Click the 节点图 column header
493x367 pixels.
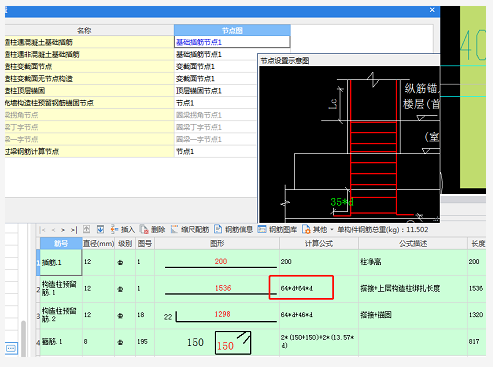[232, 30]
